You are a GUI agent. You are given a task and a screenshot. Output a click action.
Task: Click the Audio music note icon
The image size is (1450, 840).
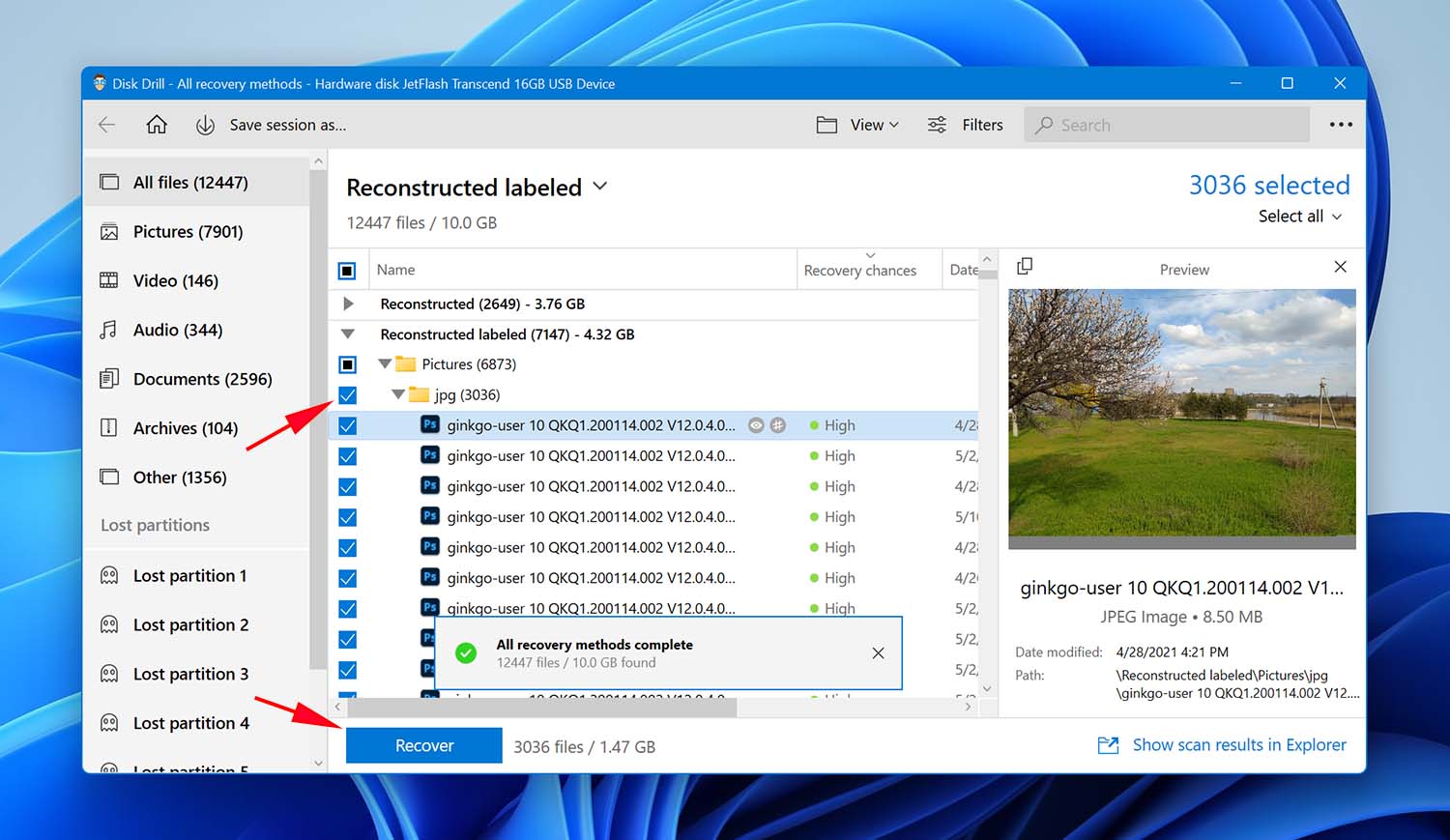109,330
